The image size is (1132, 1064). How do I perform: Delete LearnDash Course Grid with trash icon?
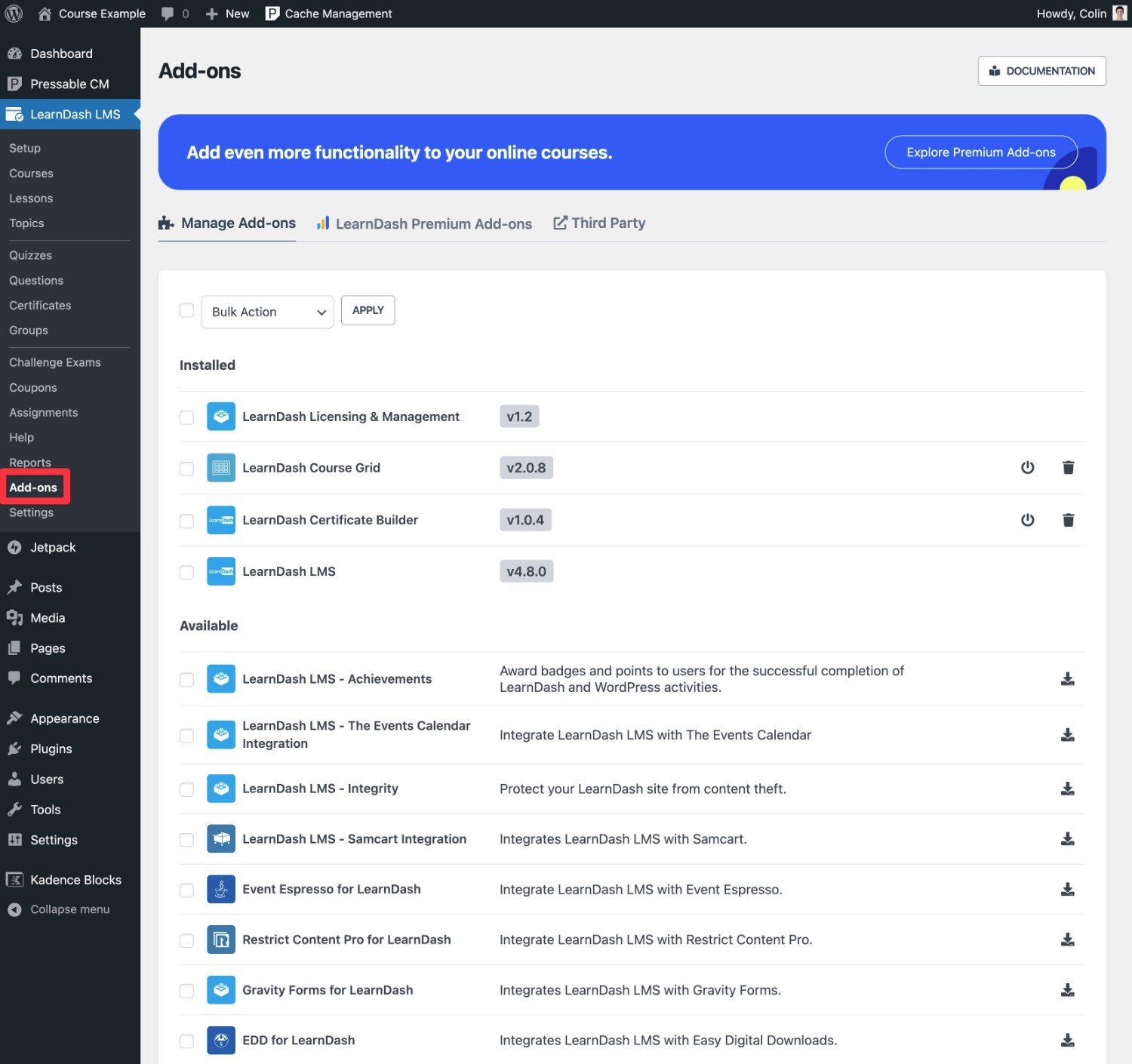pos(1068,468)
